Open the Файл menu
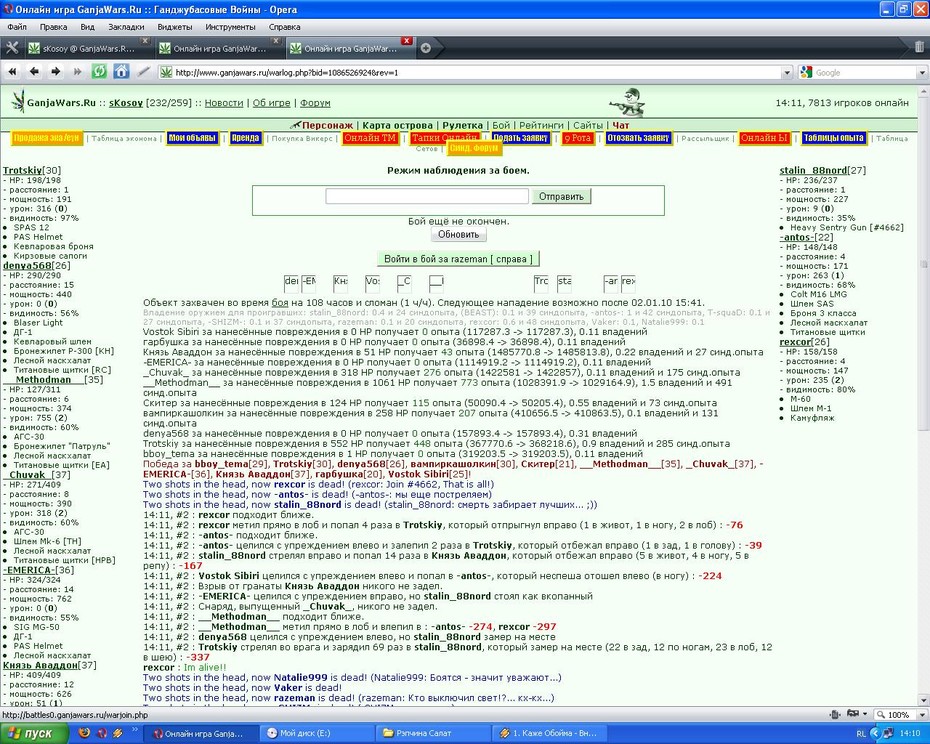The width and height of the screenshot is (930, 744). 17,27
